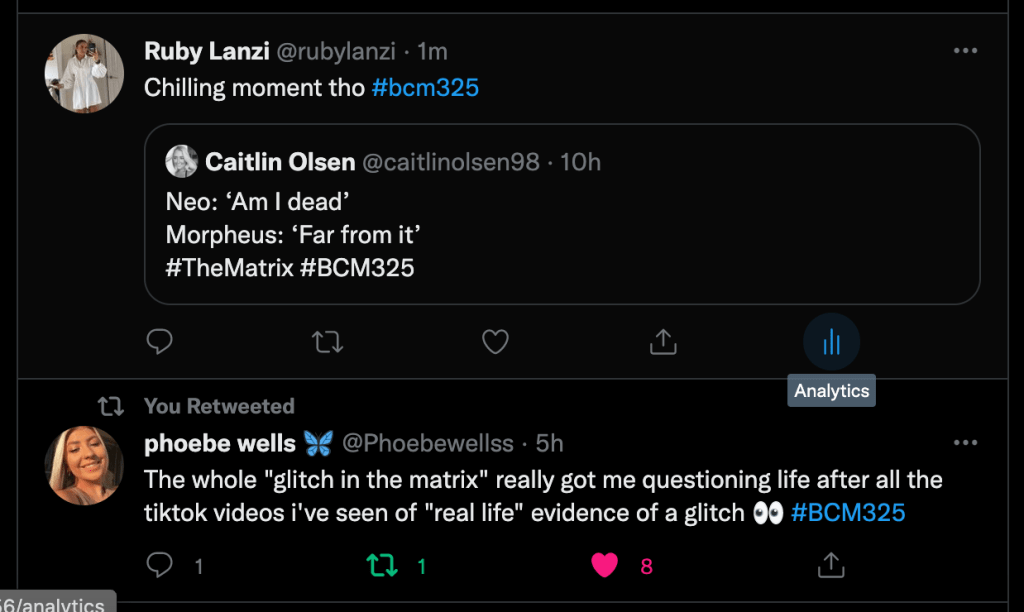Open more options for Ruby Lanzi's tweet

coord(965,51)
